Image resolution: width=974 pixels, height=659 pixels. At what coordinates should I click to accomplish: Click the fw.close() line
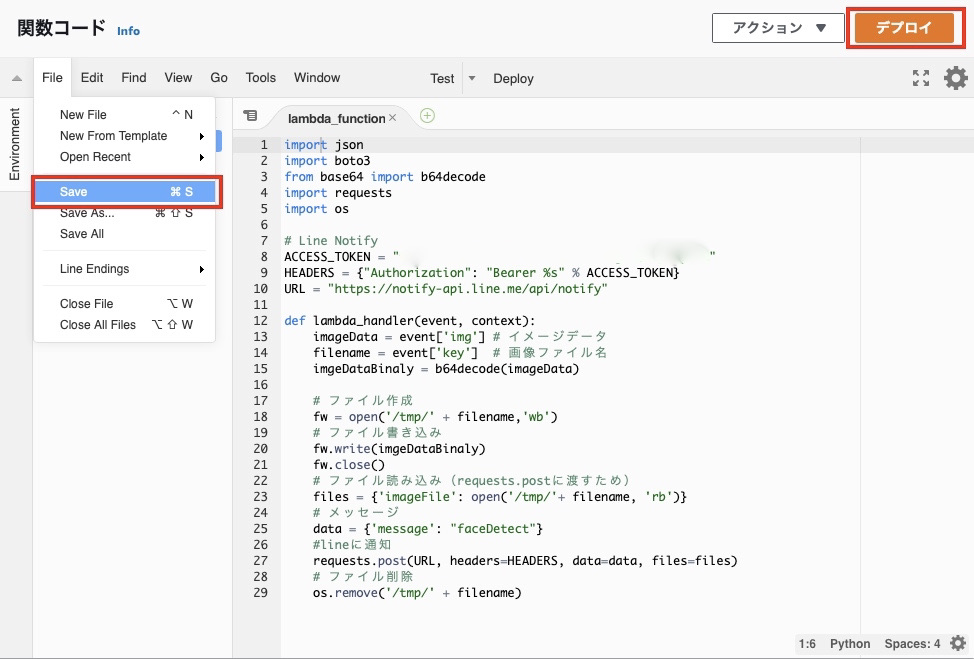point(348,465)
